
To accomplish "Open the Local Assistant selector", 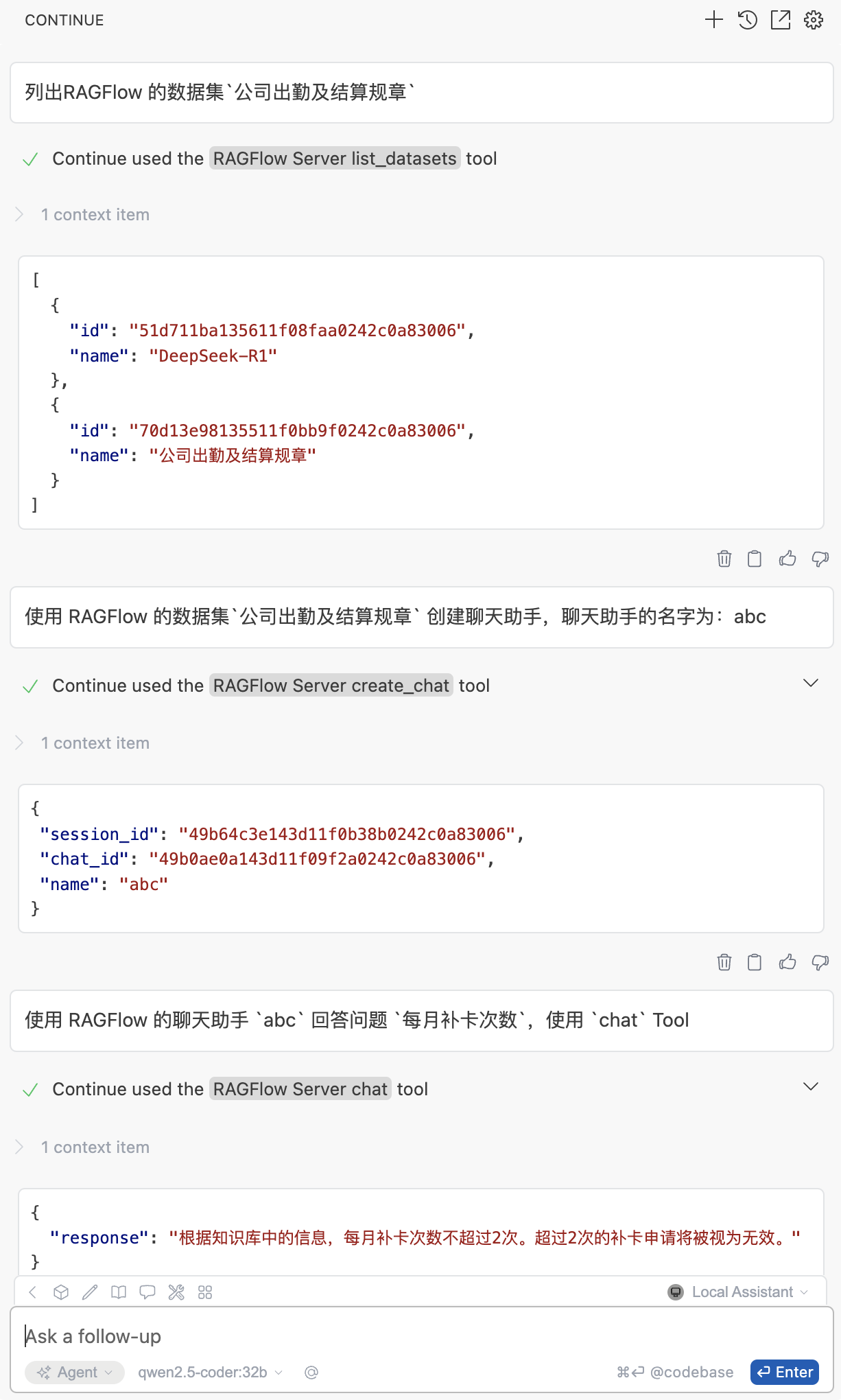I will pos(739,1292).
